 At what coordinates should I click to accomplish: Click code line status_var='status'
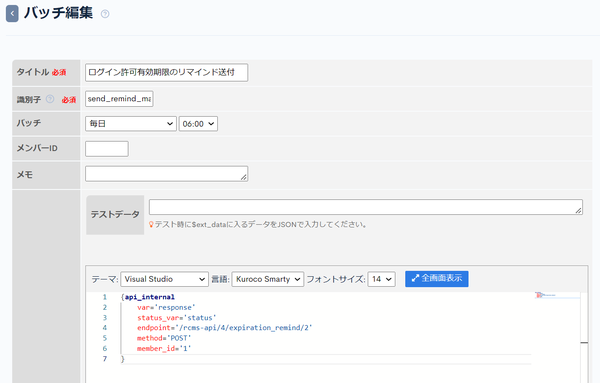pos(177,318)
